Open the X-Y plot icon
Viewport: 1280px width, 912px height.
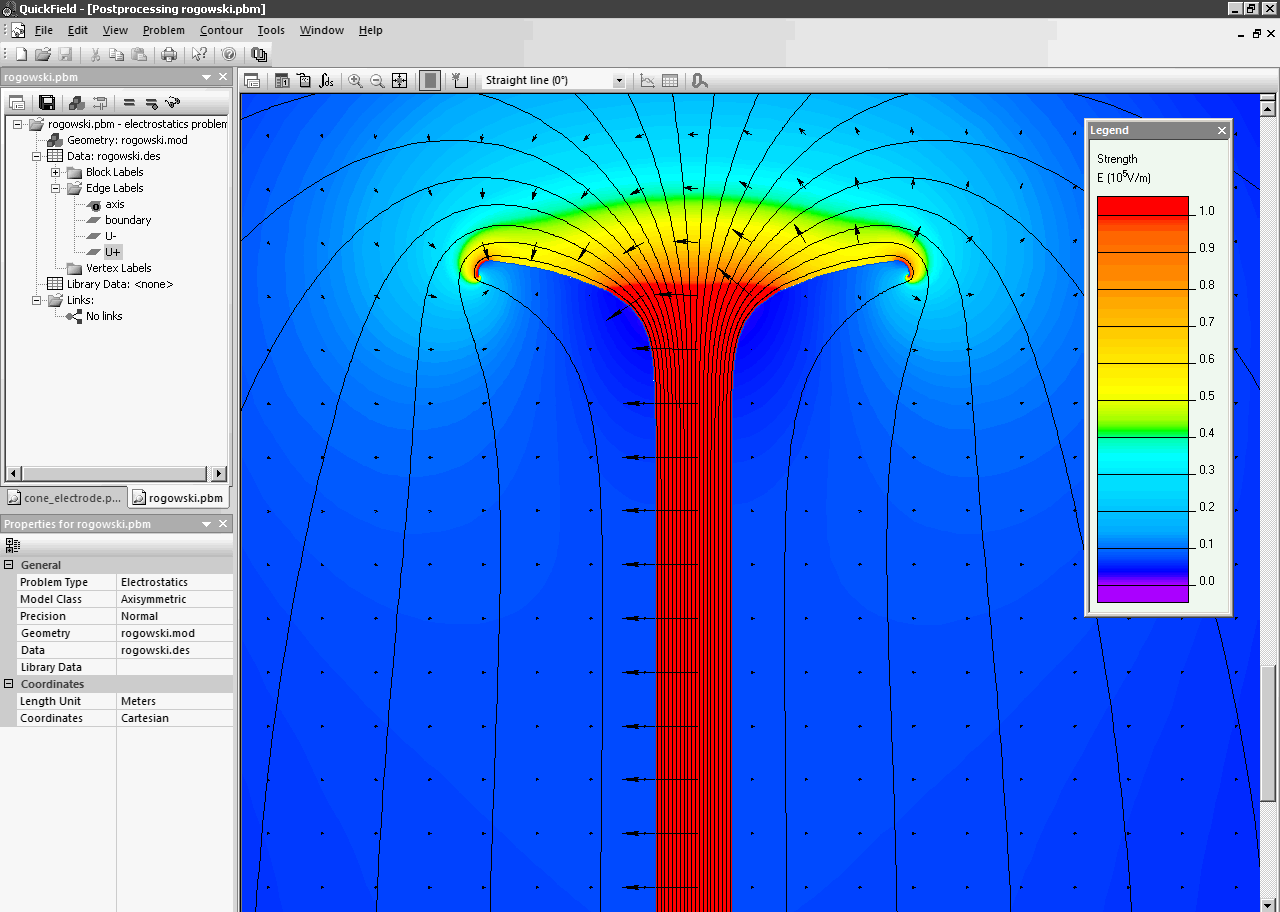click(x=648, y=81)
